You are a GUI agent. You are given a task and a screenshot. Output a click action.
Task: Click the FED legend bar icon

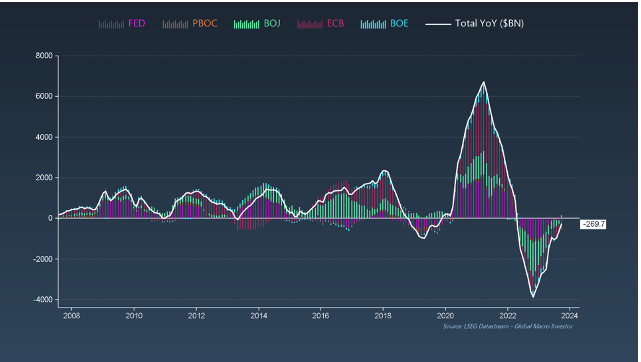coord(111,25)
